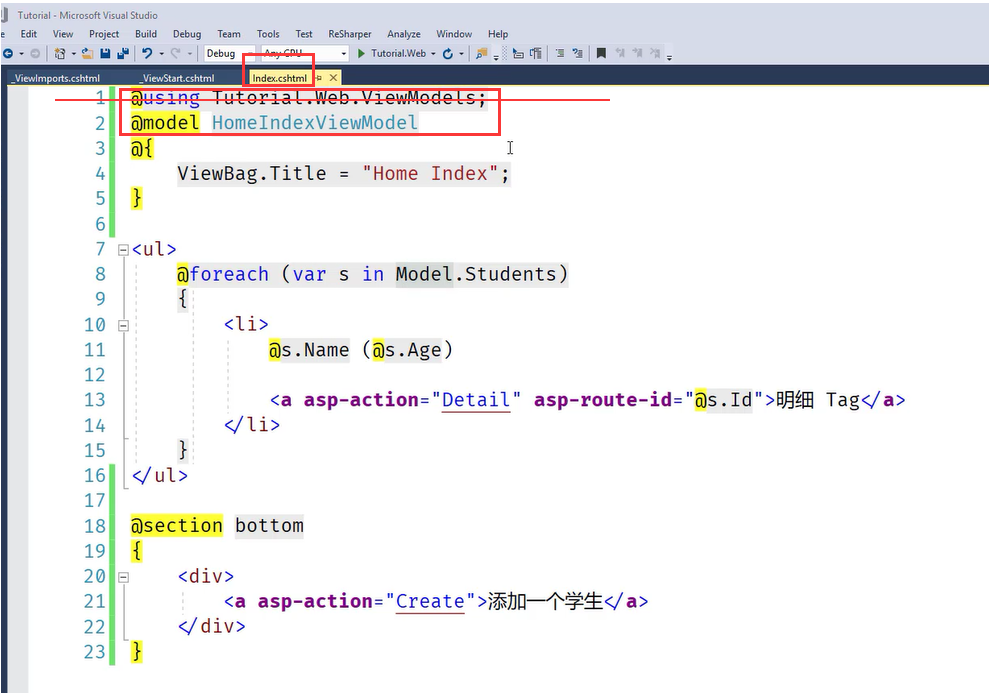Click the asp-route-id attribute on line 13
990x694 pixels.
click(x=603, y=400)
